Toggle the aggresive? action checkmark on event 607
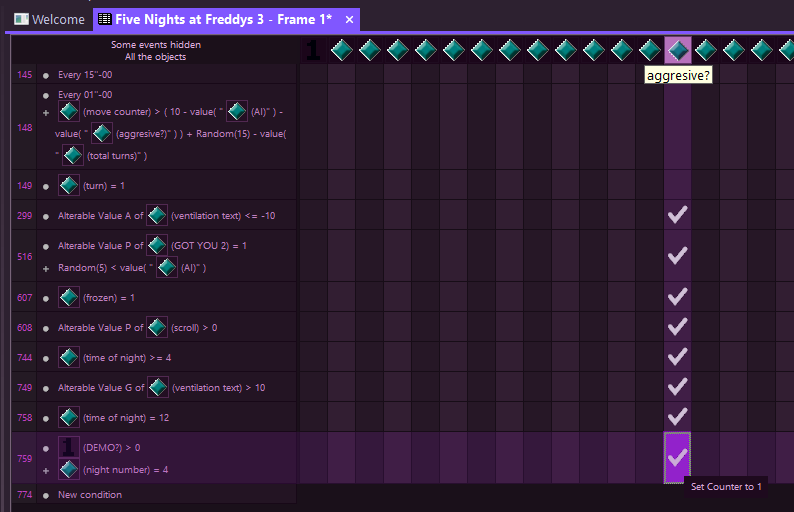 (678, 297)
